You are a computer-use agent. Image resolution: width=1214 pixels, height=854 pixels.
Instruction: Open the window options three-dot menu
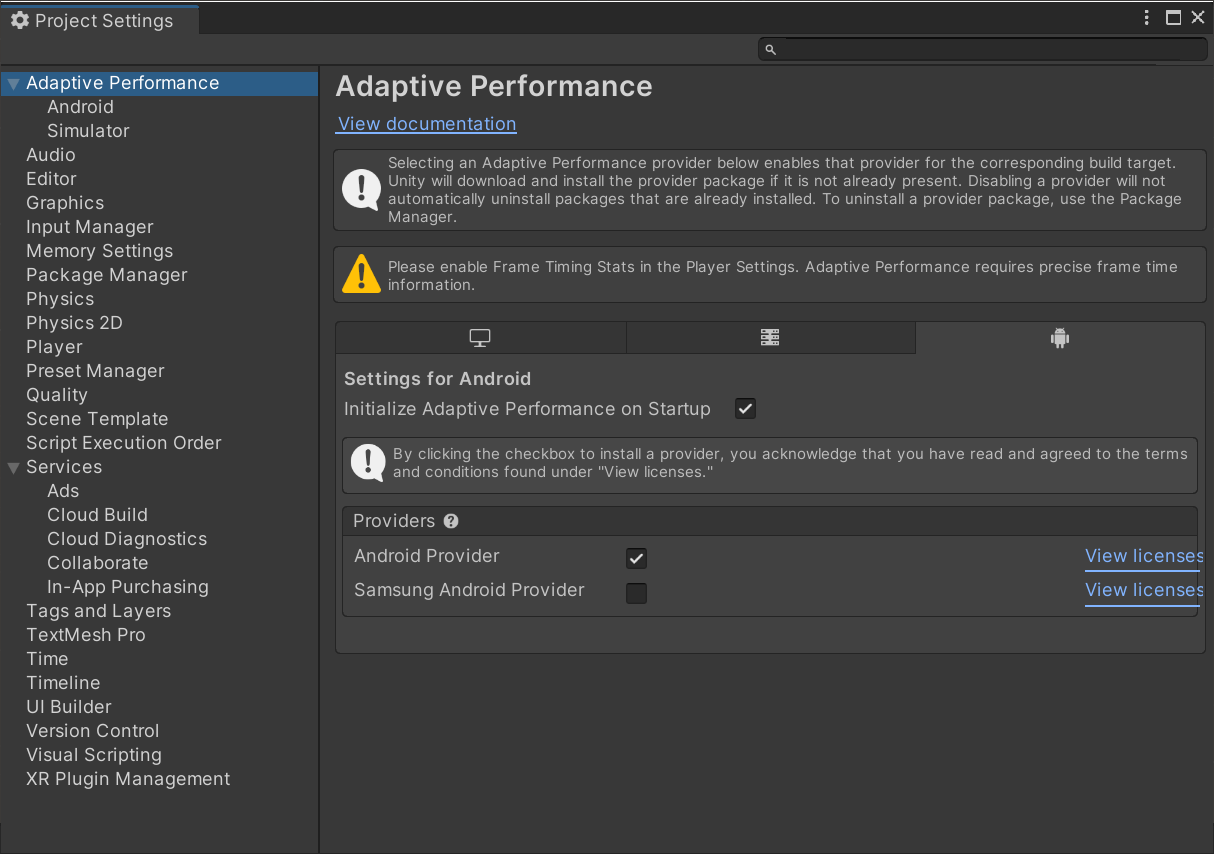[1146, 17]
